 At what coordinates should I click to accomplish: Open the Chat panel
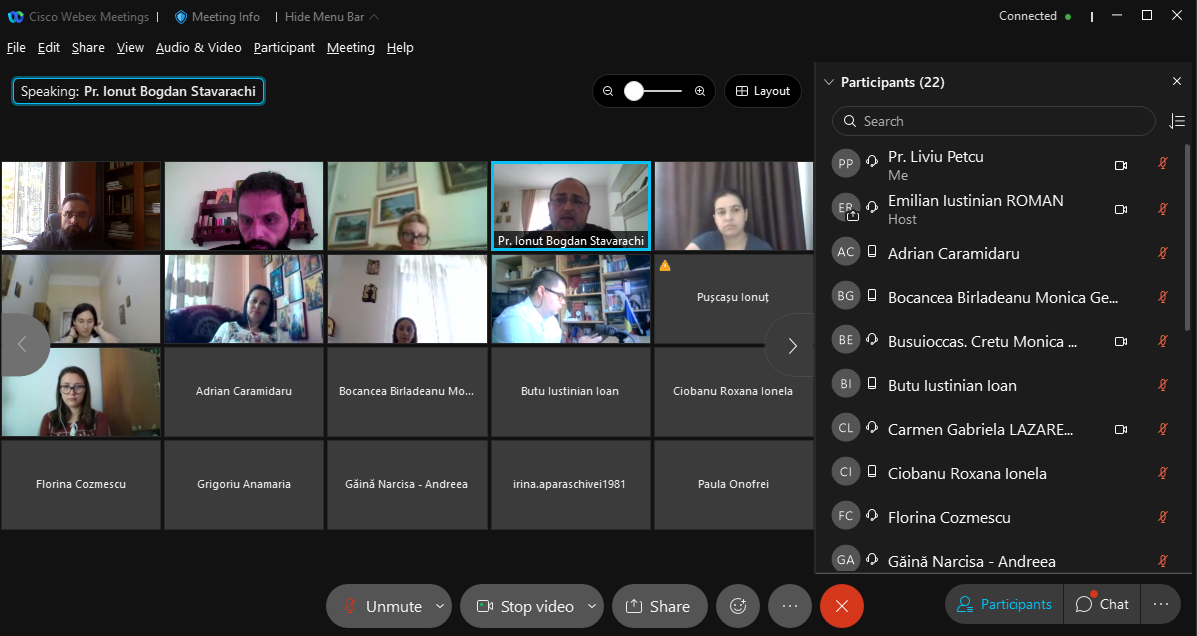tap(1102, 604)
